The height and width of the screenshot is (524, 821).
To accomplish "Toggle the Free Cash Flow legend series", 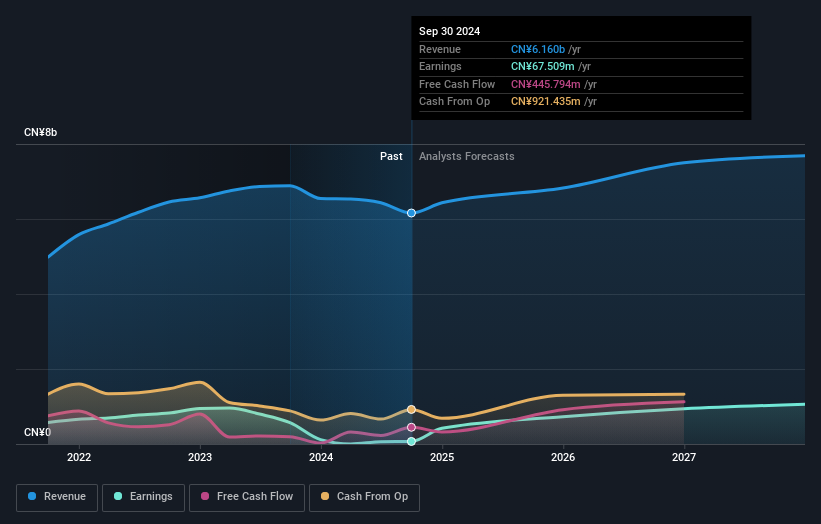I will click(247, 497).
